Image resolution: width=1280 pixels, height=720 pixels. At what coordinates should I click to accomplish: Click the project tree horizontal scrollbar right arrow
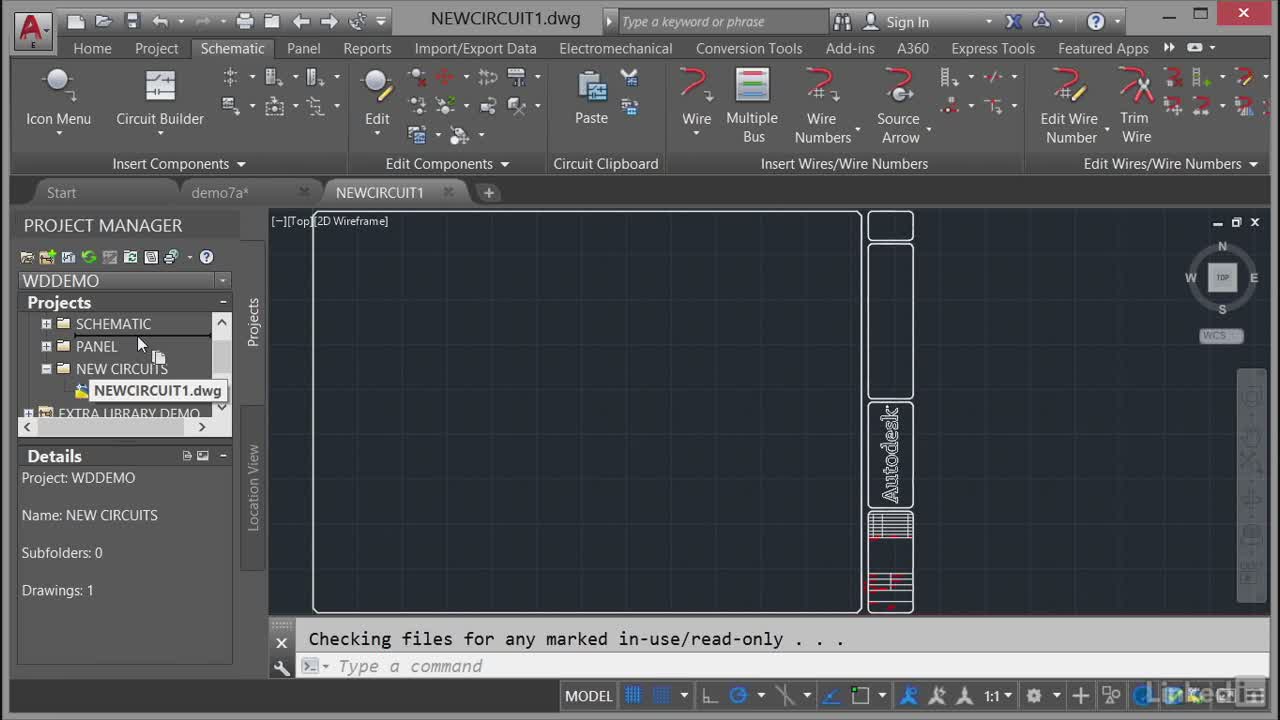pyautogui.click(x=201, y=427)
